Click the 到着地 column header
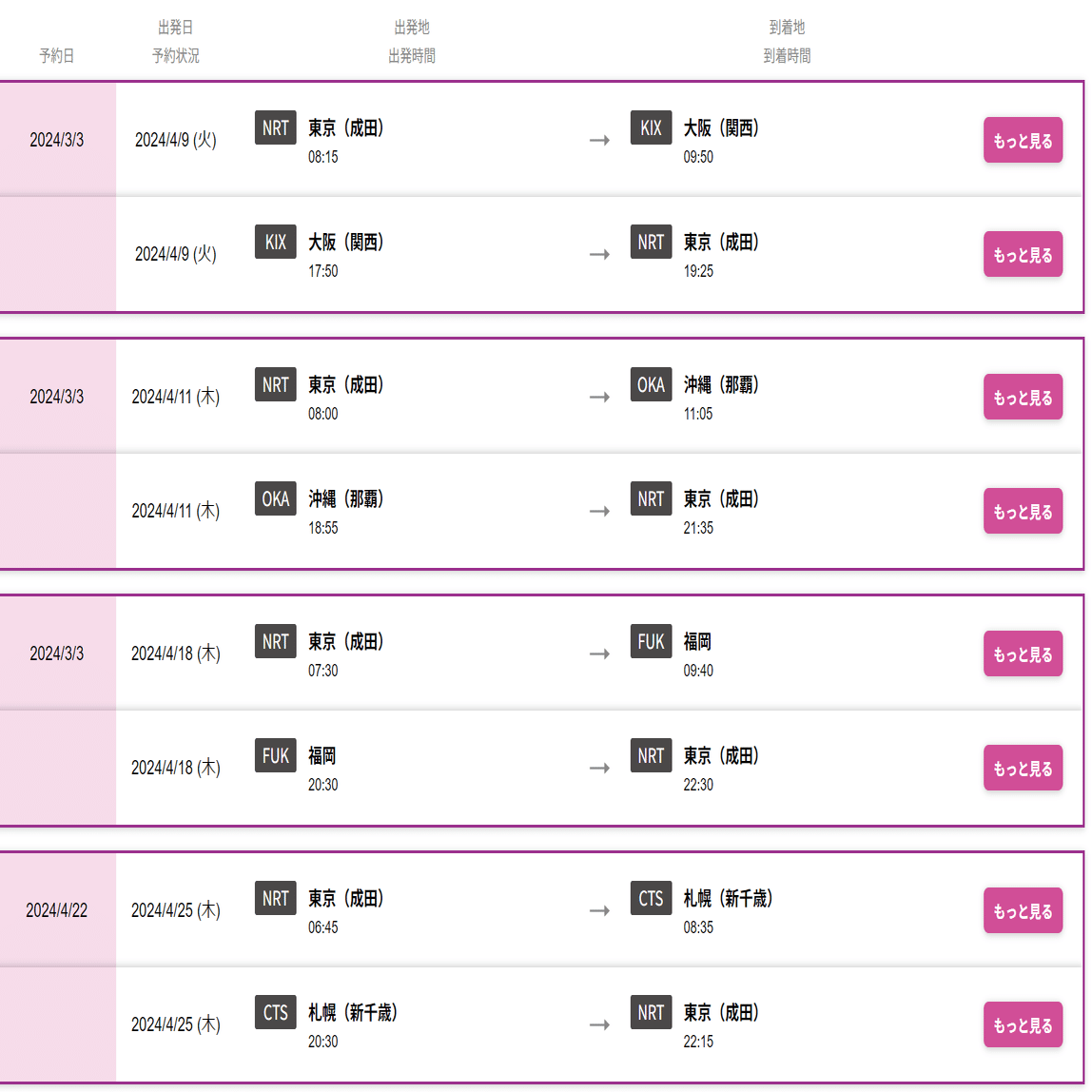The width and height of the screenshot is (1092, 1092). click(787, 28)
